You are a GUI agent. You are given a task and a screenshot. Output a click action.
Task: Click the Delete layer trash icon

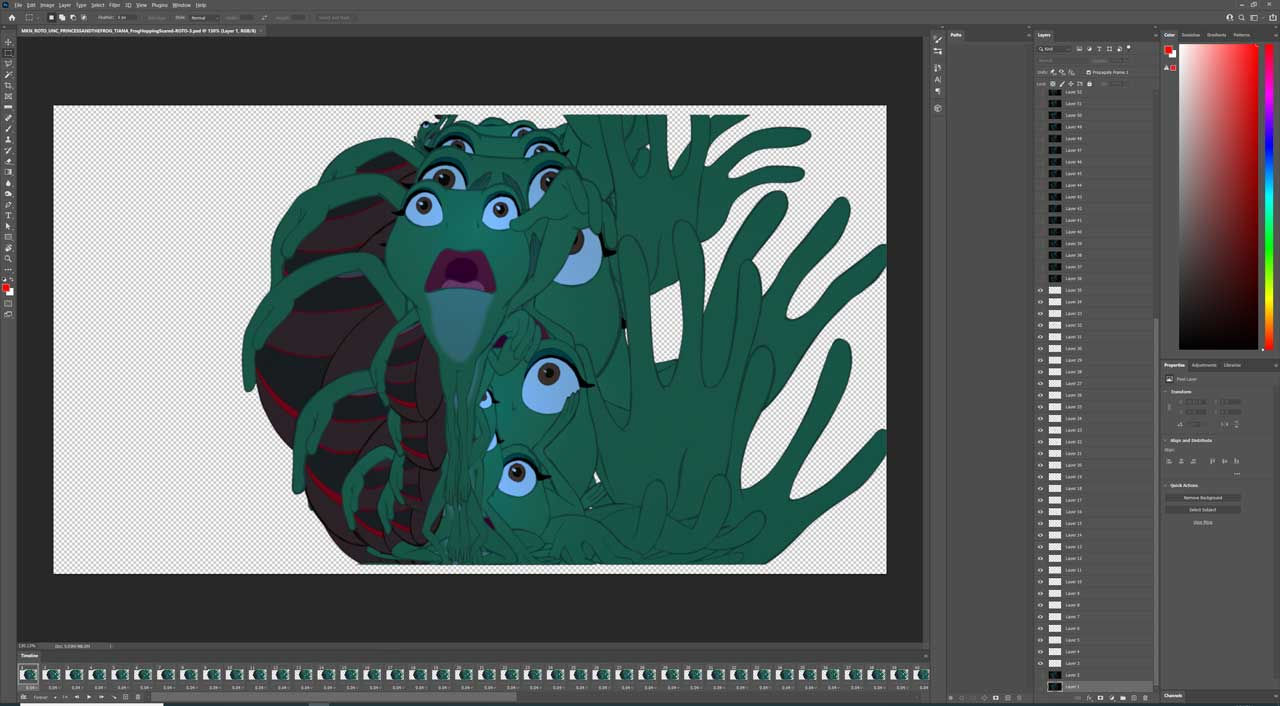1144,698
